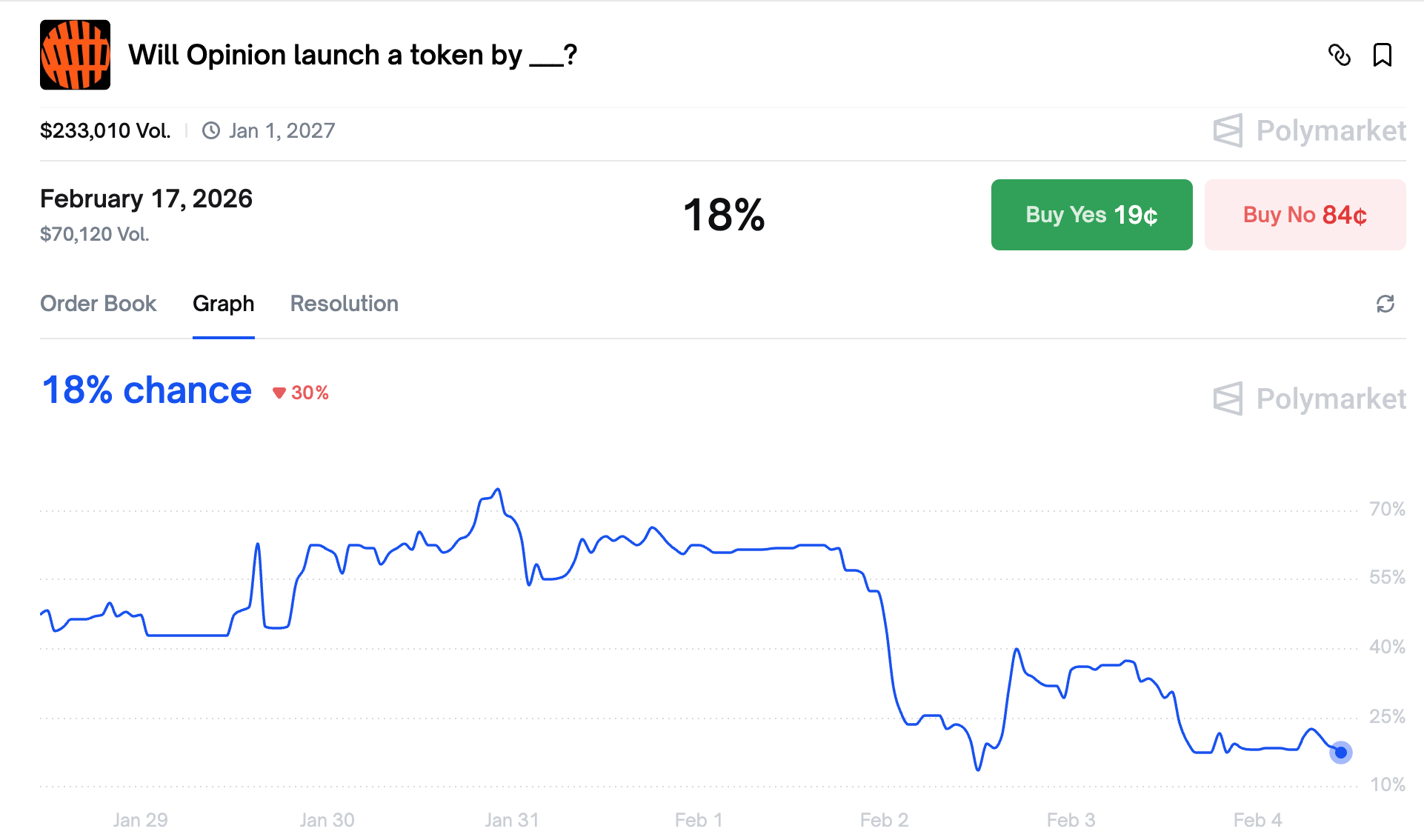Click the red down-arrow 30% change indicator

tap(301, 393)
